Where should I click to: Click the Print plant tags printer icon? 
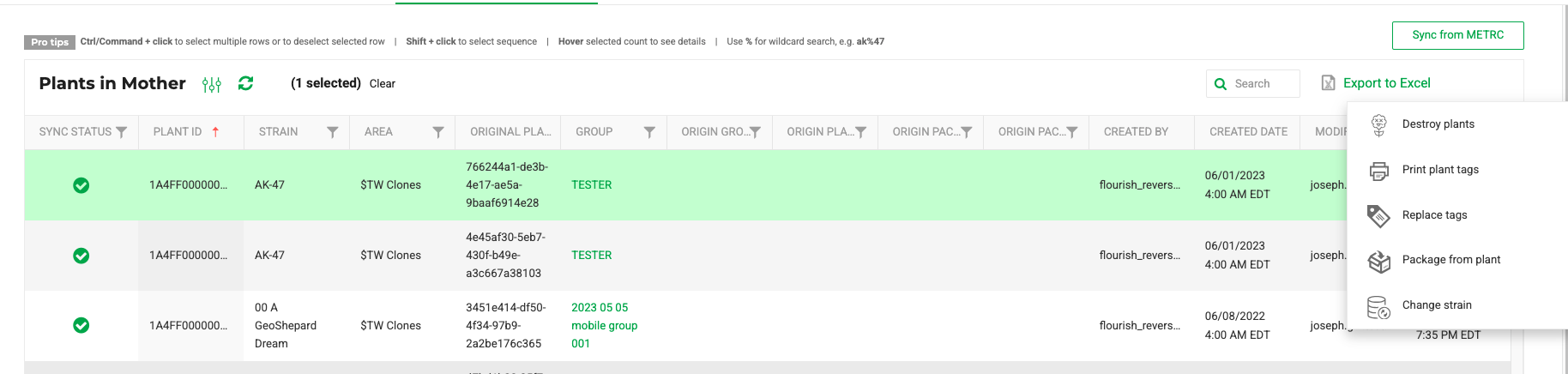pyautogui.click(x=1378, y=171)
